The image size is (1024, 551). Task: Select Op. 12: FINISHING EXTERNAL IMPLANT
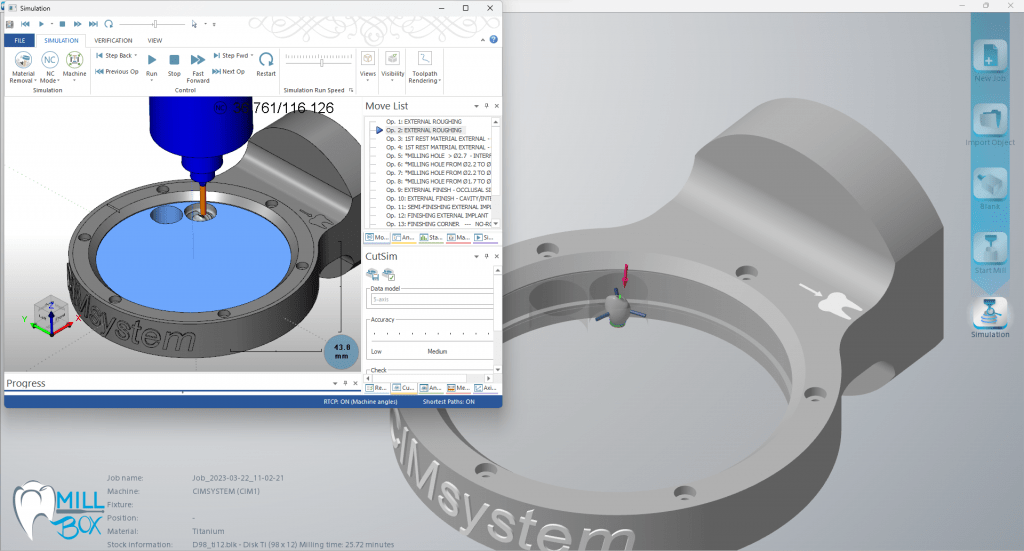(x=437, y=215)
